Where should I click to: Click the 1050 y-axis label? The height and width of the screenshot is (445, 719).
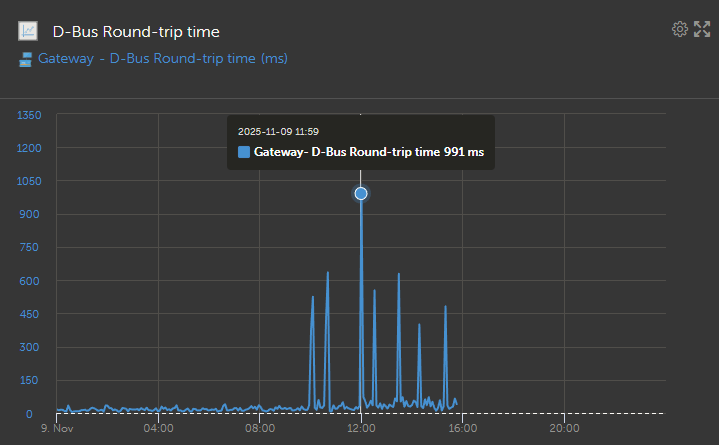click(x=30, y=182)
